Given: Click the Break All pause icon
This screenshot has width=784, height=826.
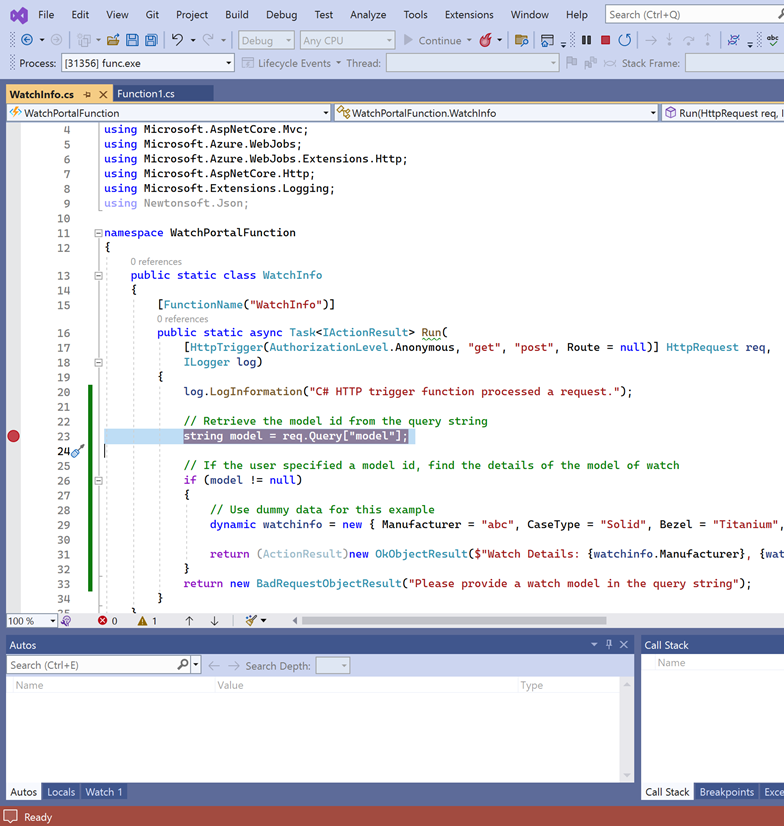Looking at the screenshot, I should [x=586, y=40].
